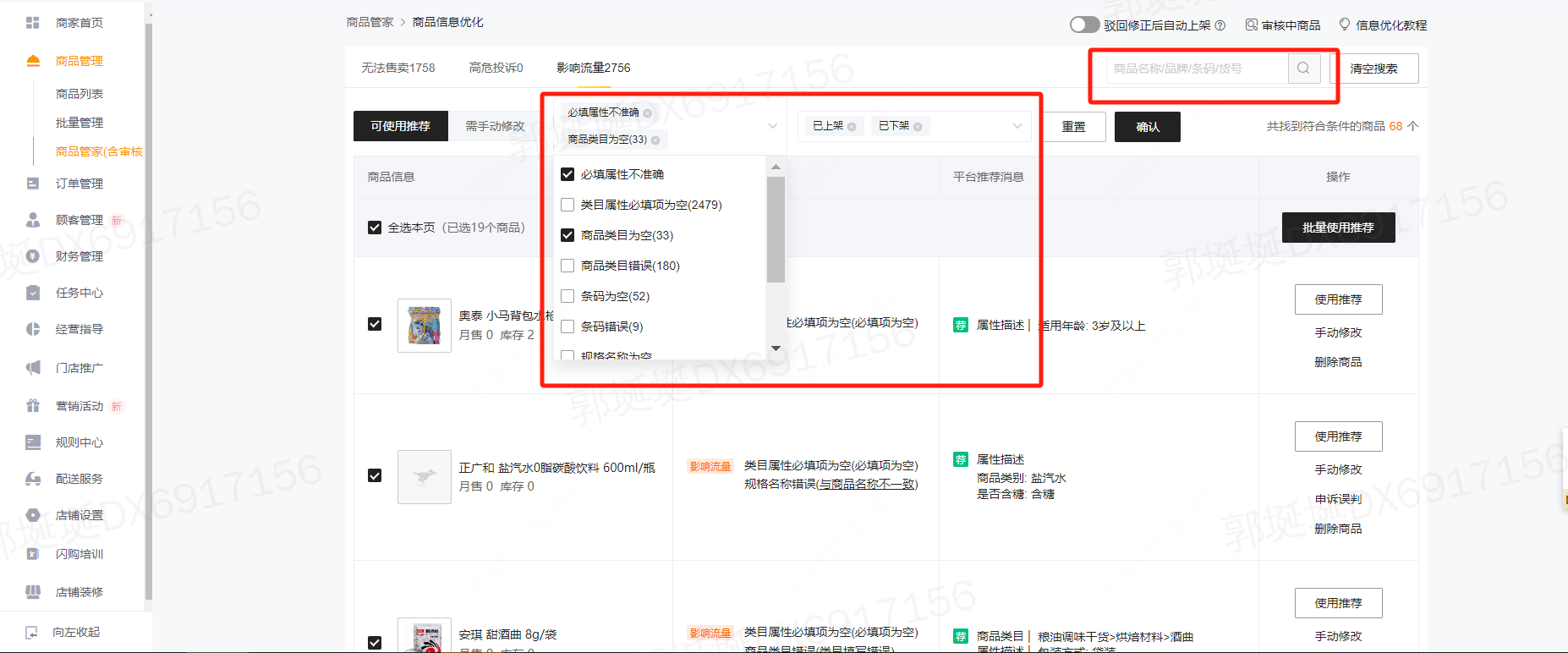Click 商品管家 breadcrumb link
Image resolution: width=1568 pixels, height=653 pixels.
[x=370, y=22]
